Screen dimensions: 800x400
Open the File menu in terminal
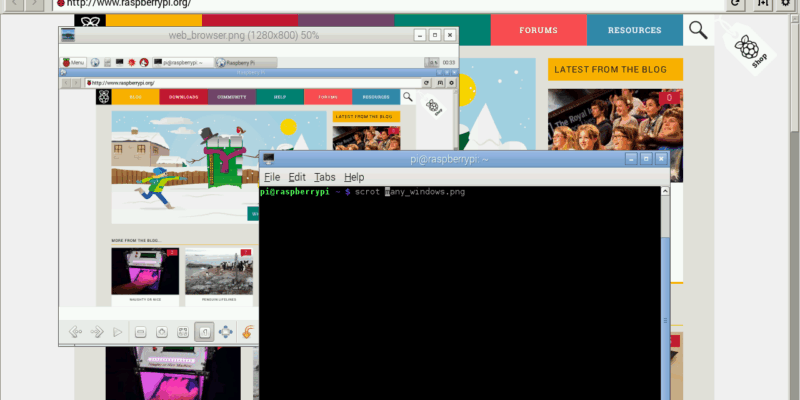click(271, 177)
